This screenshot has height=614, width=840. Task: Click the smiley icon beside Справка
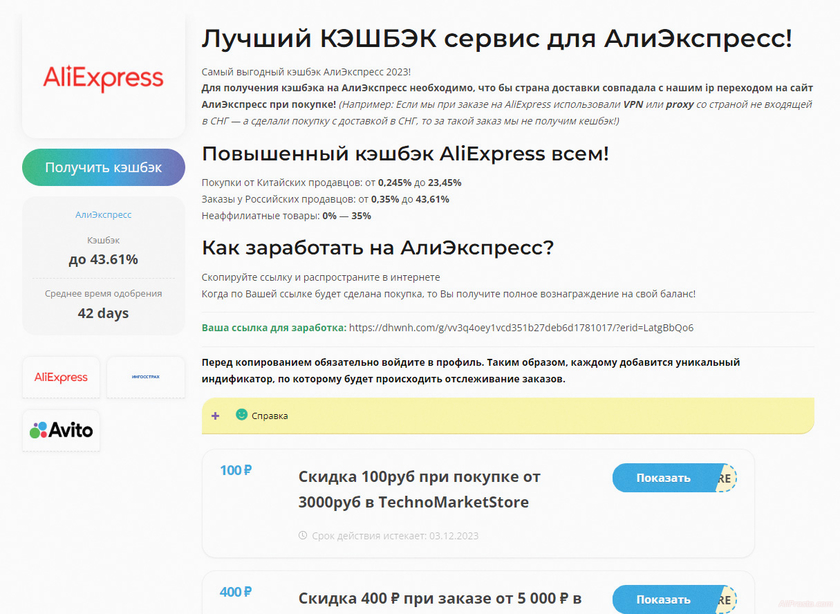pos(240,415)
